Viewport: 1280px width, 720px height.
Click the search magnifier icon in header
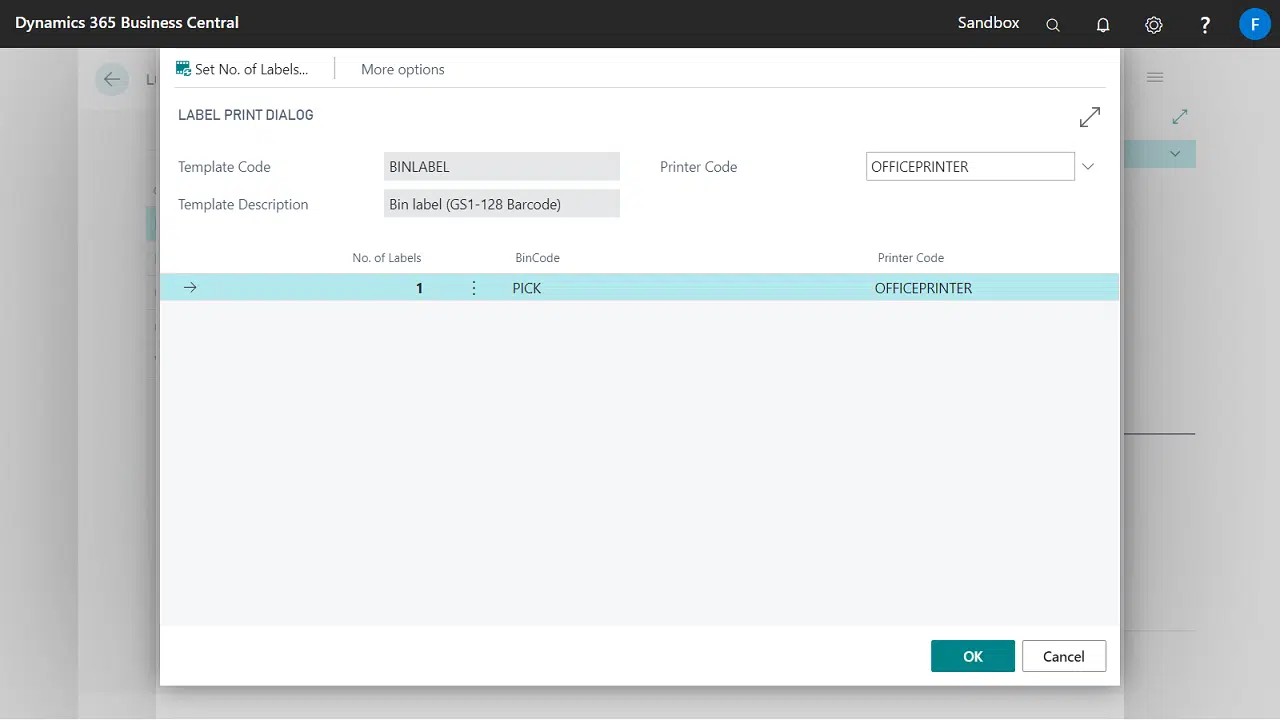(x=1053, y=25)
